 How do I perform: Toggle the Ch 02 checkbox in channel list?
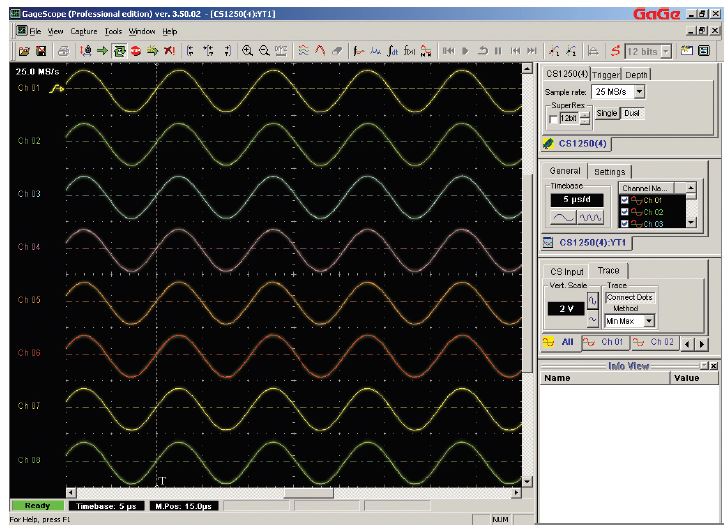click(x=624, y=211)
